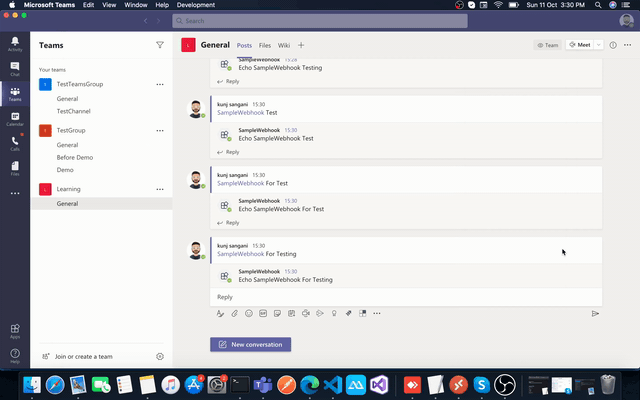Switch to the Wiki tab
Screen dimensions: 640x400
284,45
